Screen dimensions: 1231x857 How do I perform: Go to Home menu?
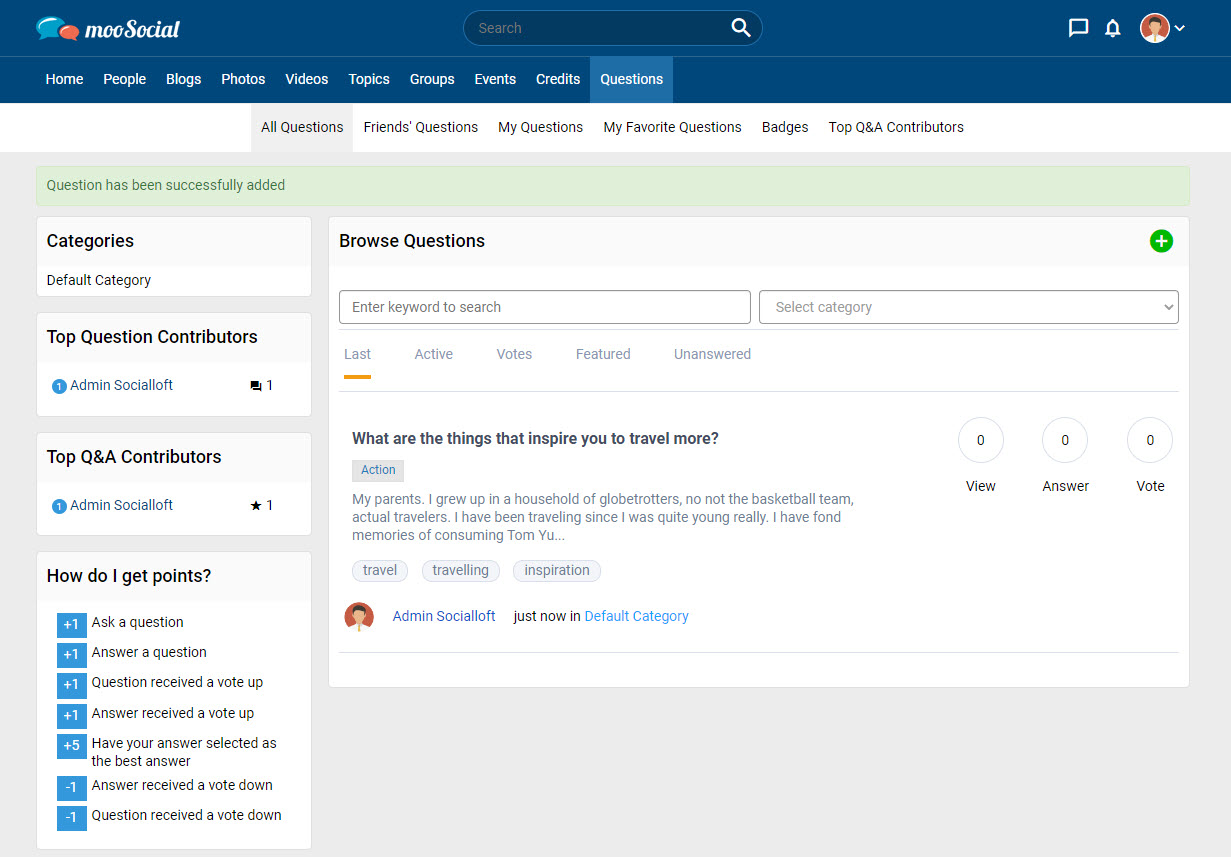[x=64, y=79]
